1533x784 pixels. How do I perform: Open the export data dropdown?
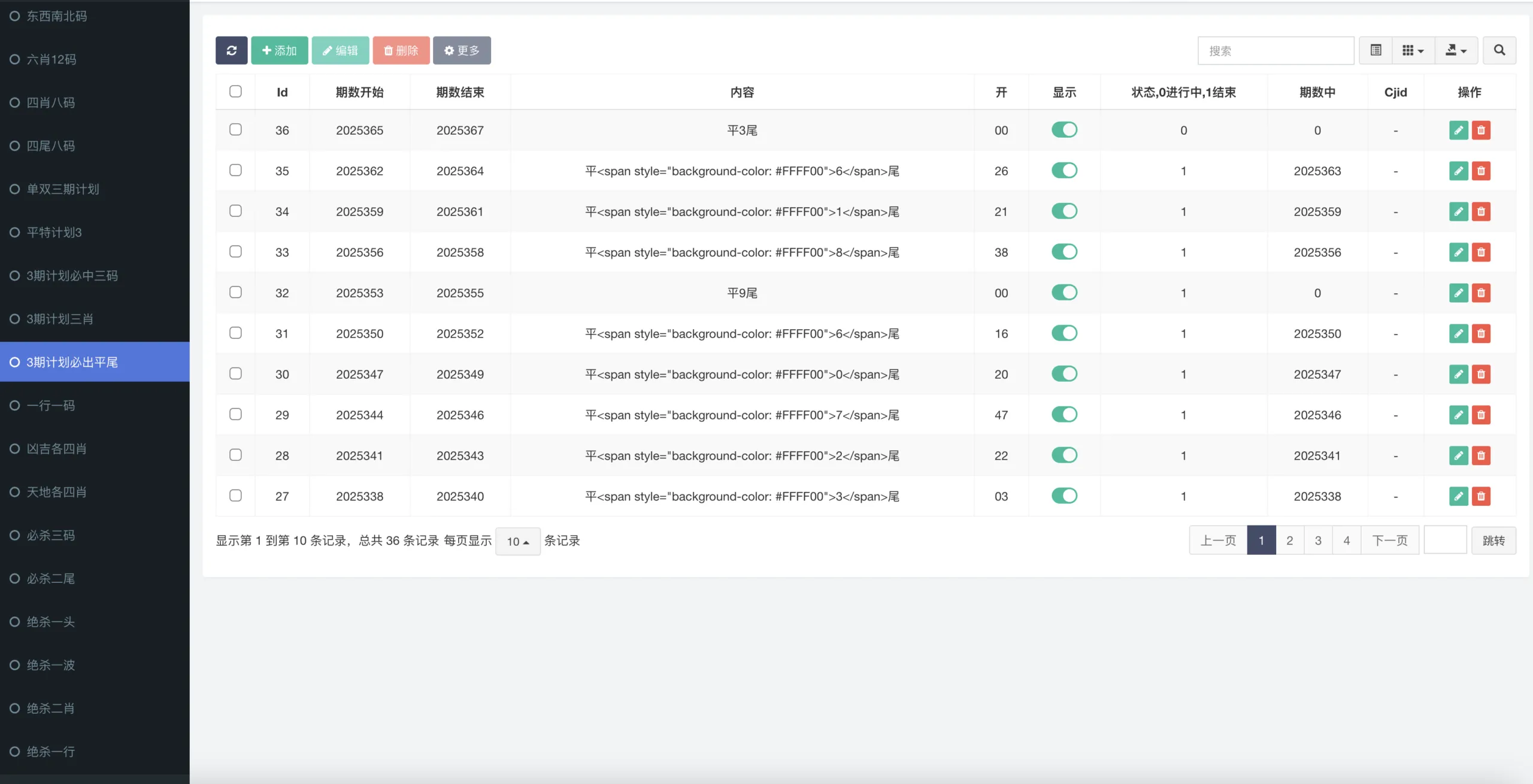tap(1456, 50)
